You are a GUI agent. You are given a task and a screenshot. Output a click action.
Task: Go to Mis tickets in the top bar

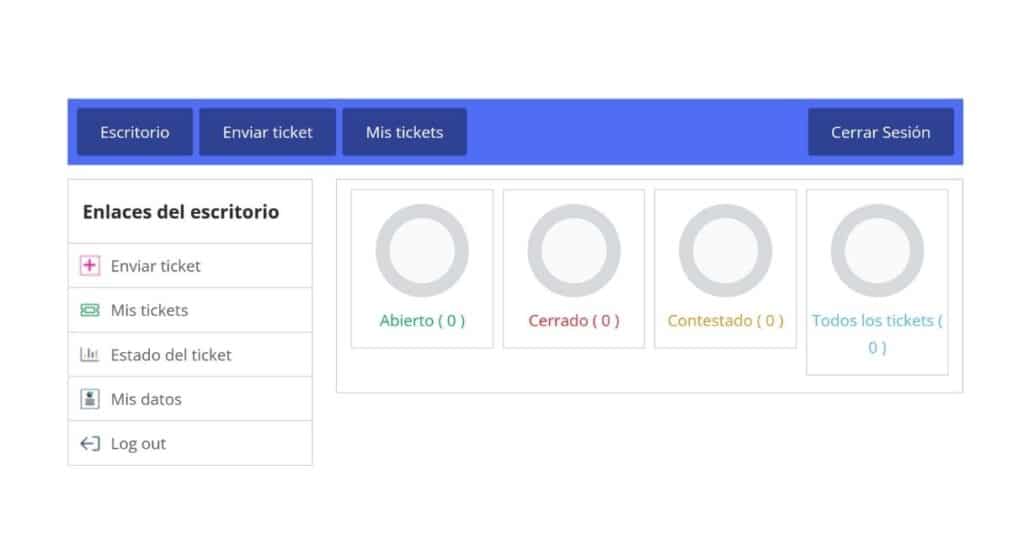[x=404, y=132]
